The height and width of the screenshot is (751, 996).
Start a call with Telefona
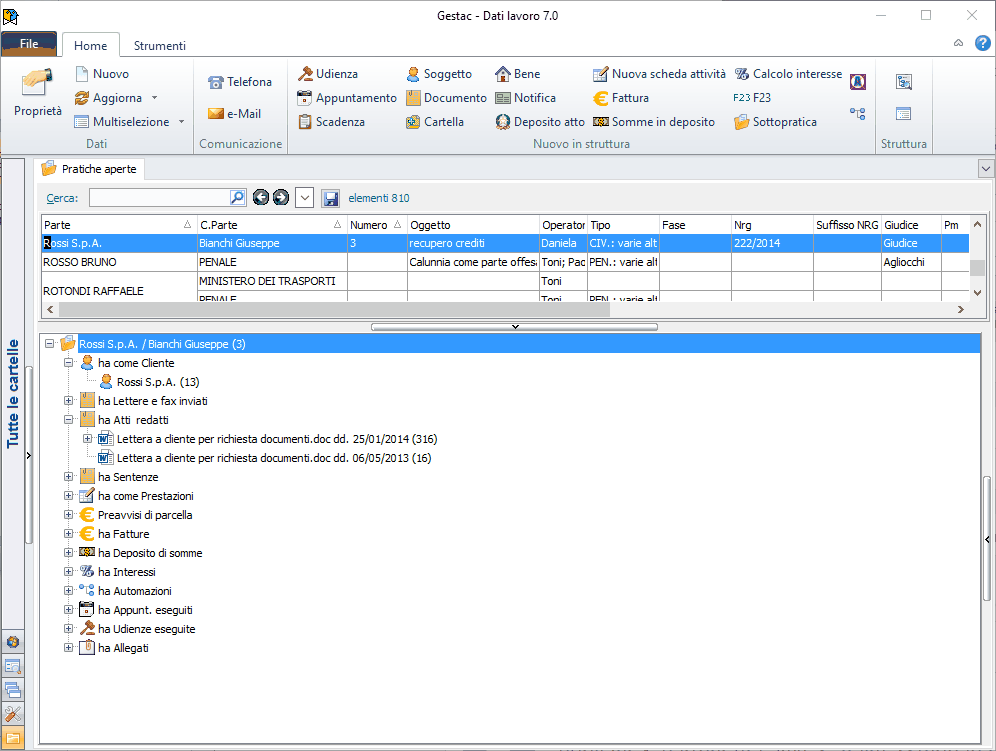point(240,82)
